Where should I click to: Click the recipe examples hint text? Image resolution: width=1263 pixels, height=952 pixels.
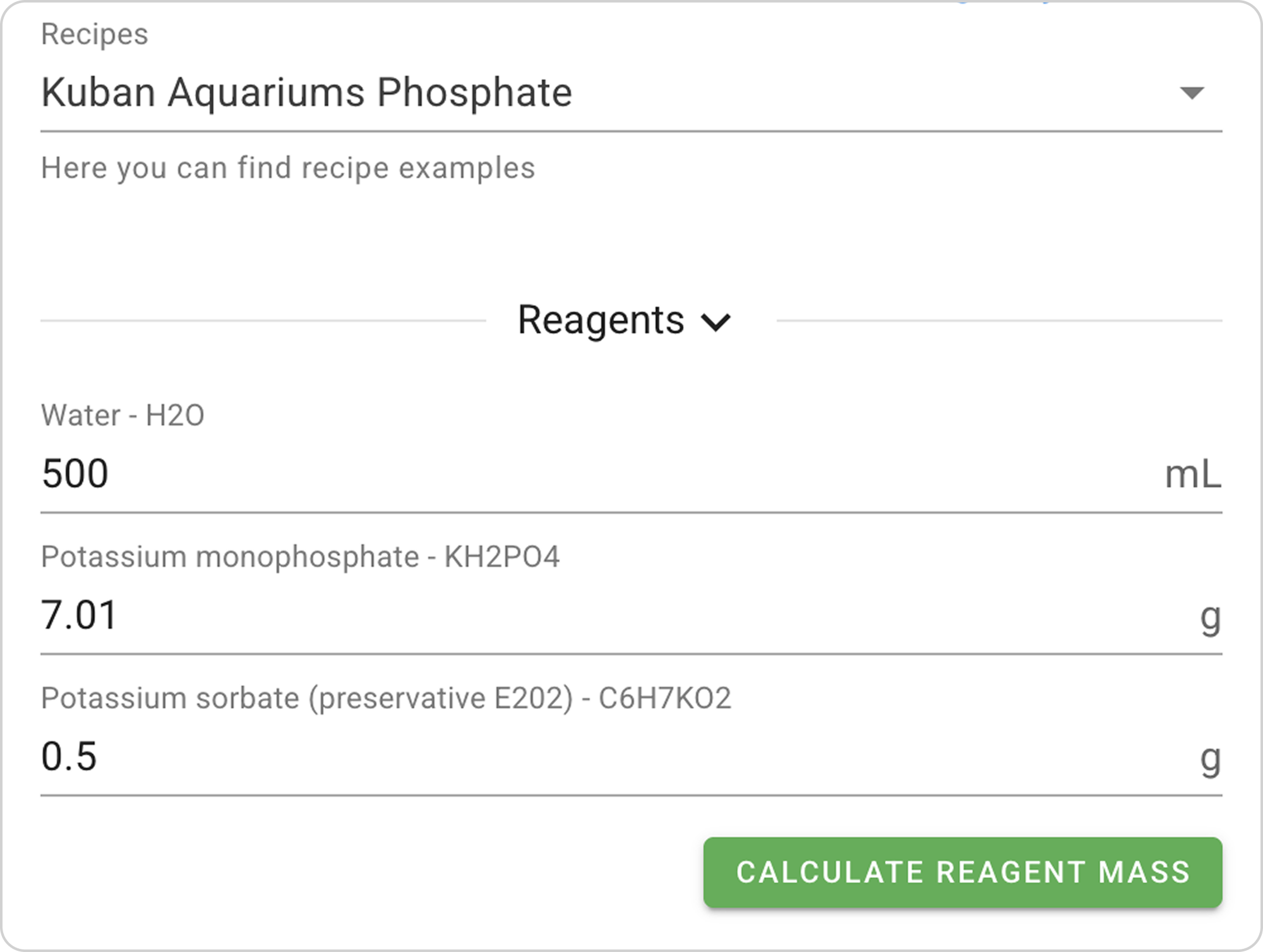click(288, 168)
